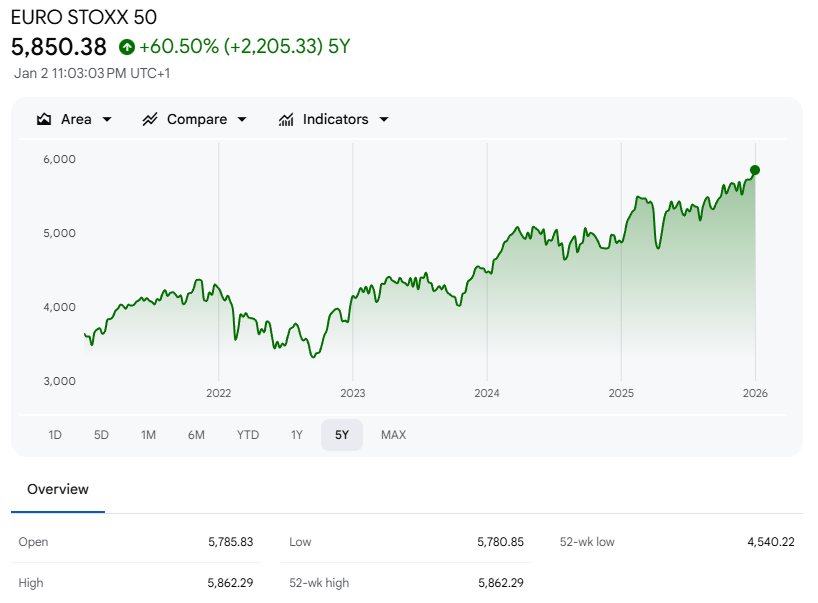
Task: Click the 2025 x-axis label
Action: click(x=621, y=393)
